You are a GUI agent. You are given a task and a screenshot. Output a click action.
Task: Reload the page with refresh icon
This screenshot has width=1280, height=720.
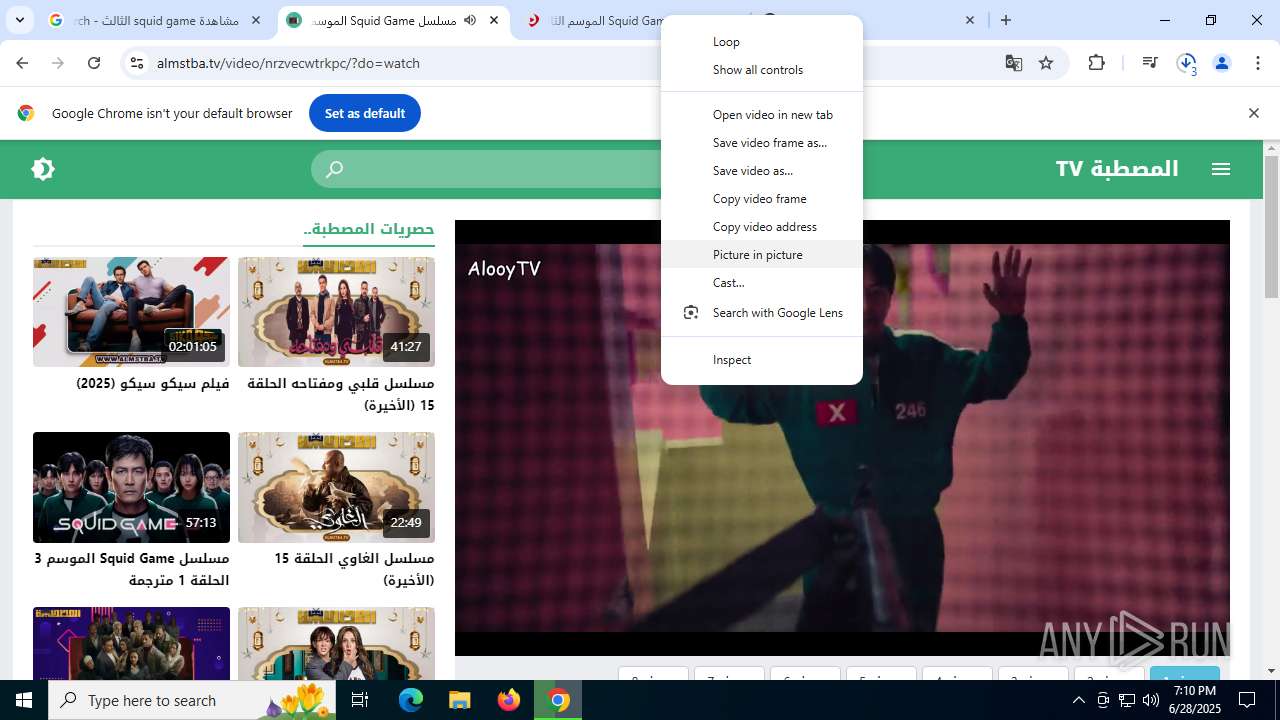pos(94,63)
